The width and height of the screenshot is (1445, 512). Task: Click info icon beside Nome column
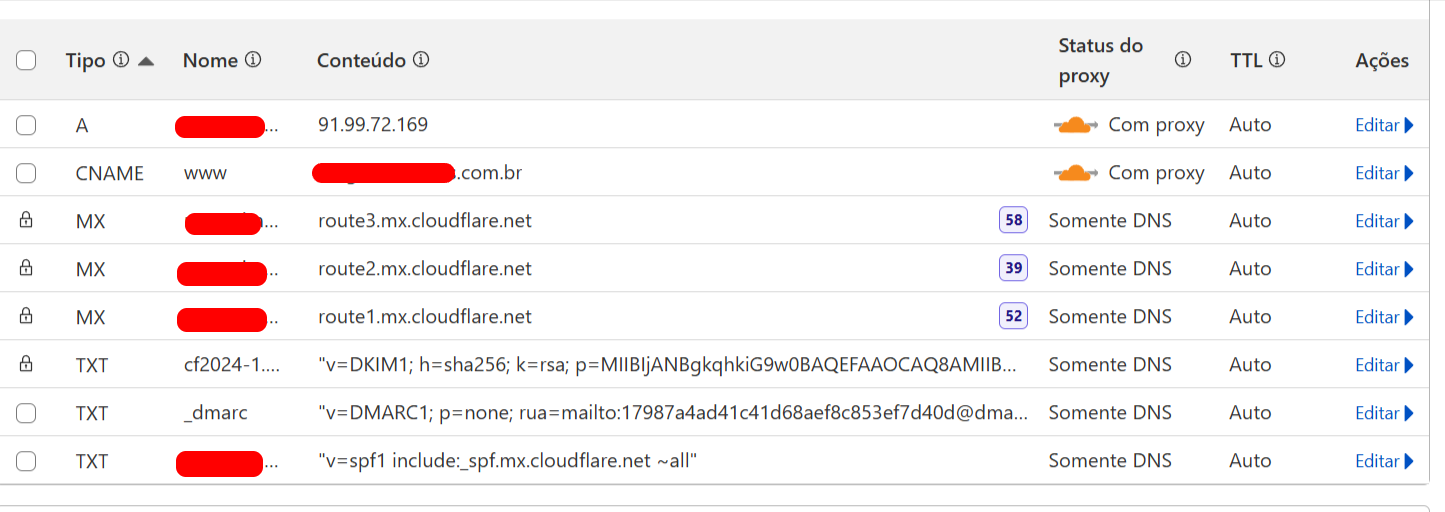point(253,60)
